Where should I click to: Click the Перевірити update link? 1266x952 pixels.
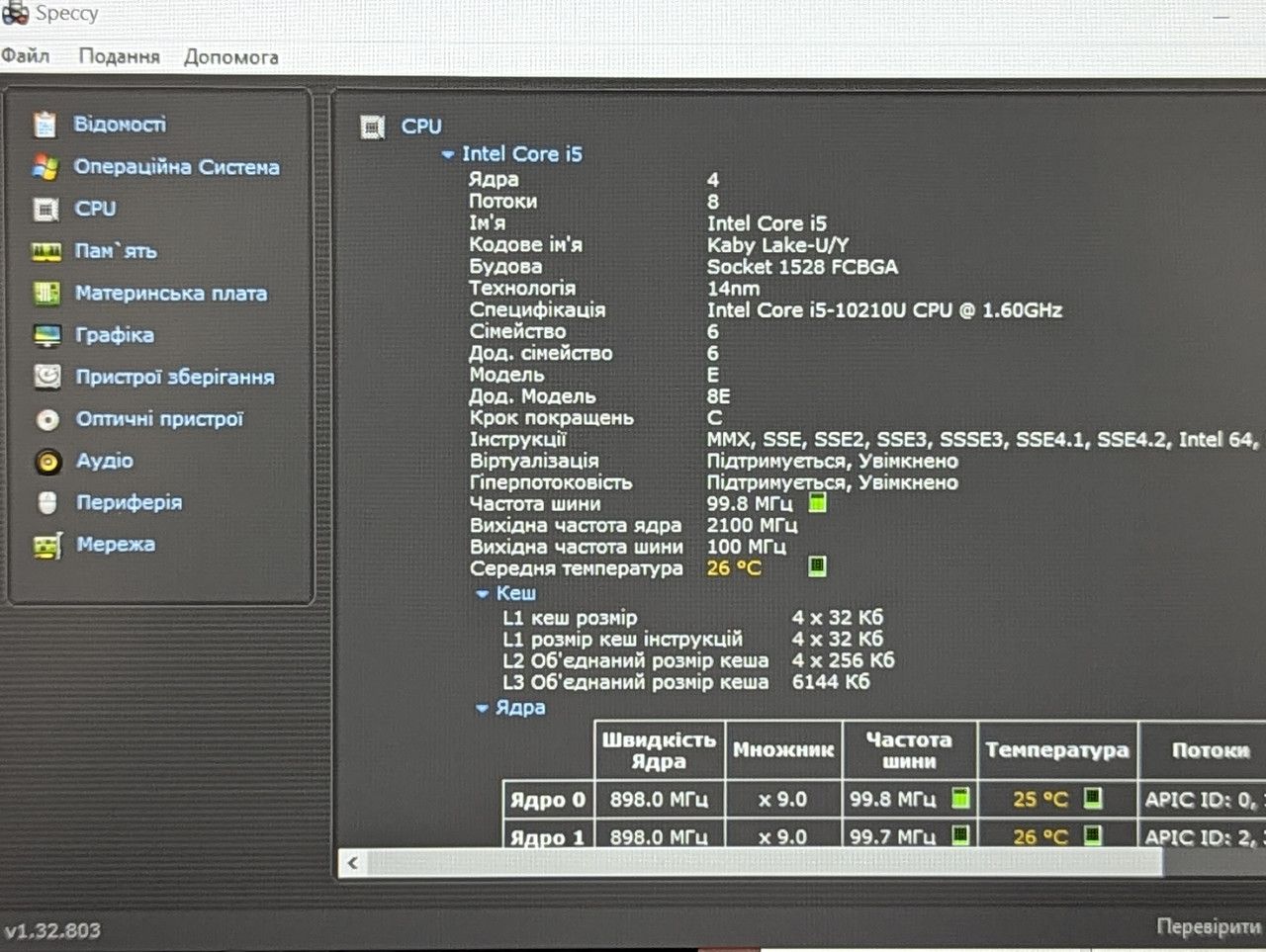(x=1209, y=926)
